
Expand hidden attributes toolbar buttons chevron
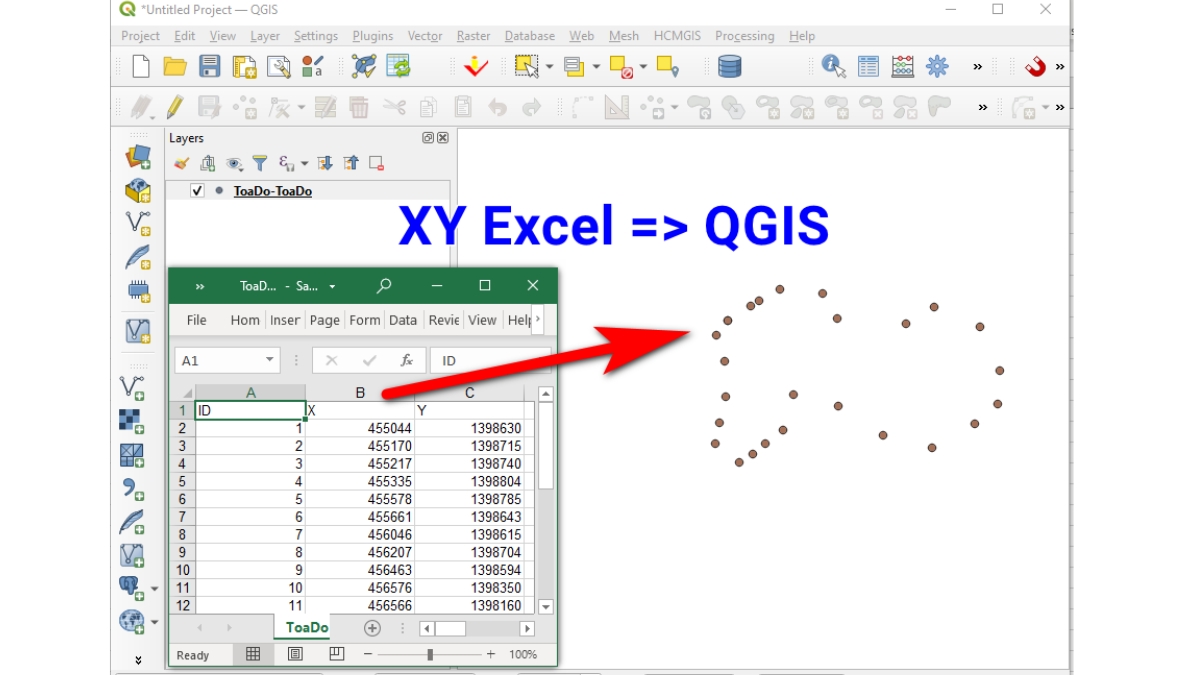tap(977, 67)
